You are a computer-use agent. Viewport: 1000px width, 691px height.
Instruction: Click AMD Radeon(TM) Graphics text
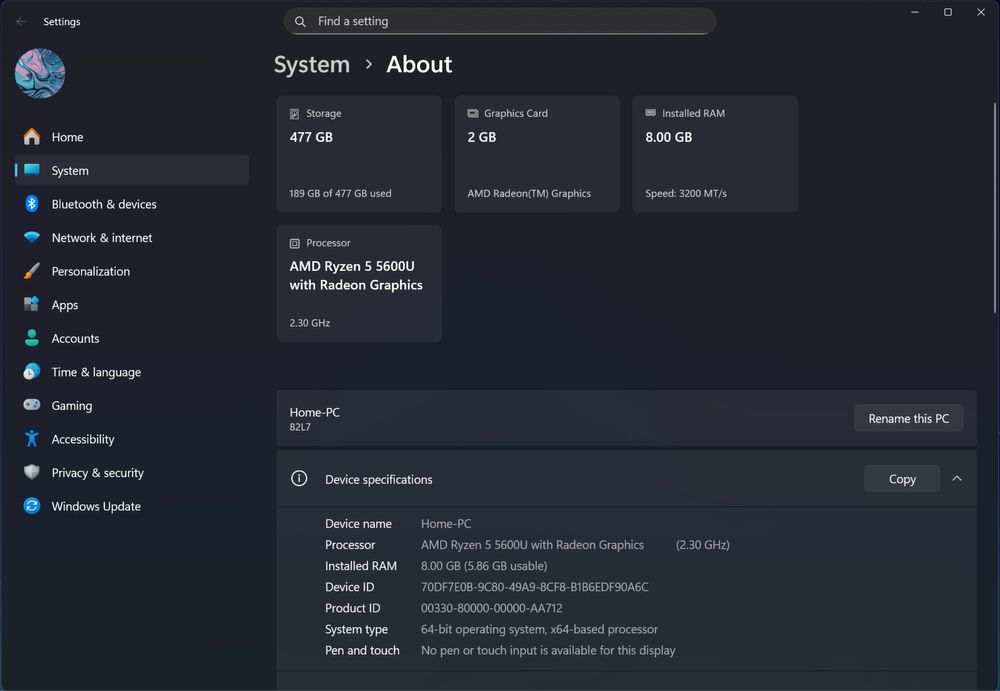(529, 193)
